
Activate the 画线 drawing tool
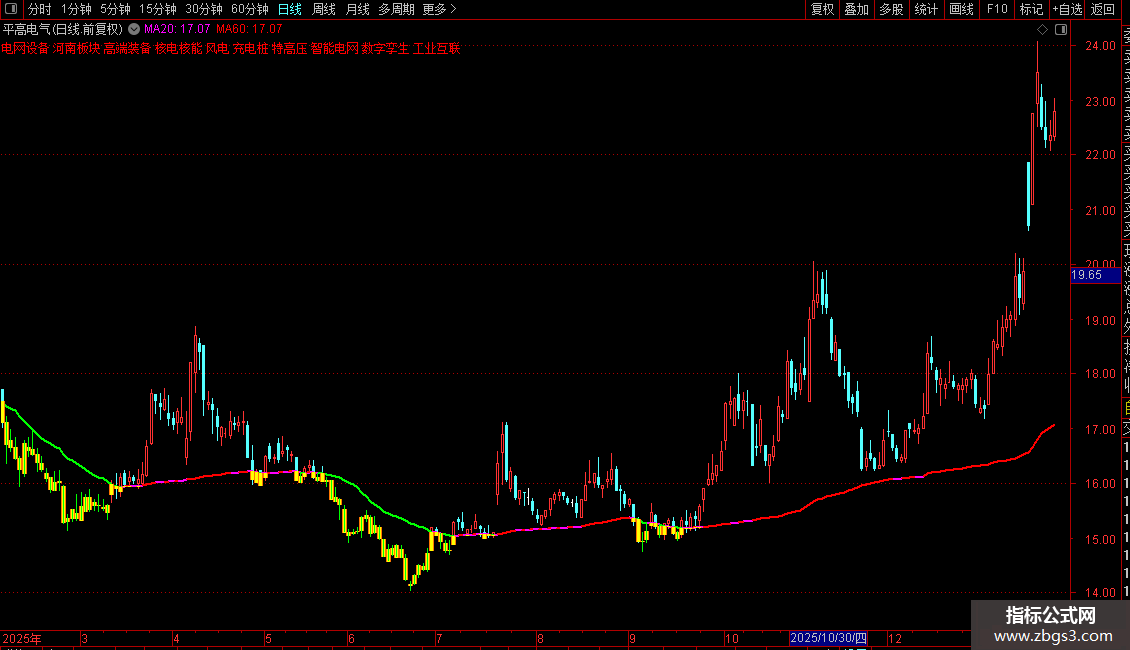961,9
